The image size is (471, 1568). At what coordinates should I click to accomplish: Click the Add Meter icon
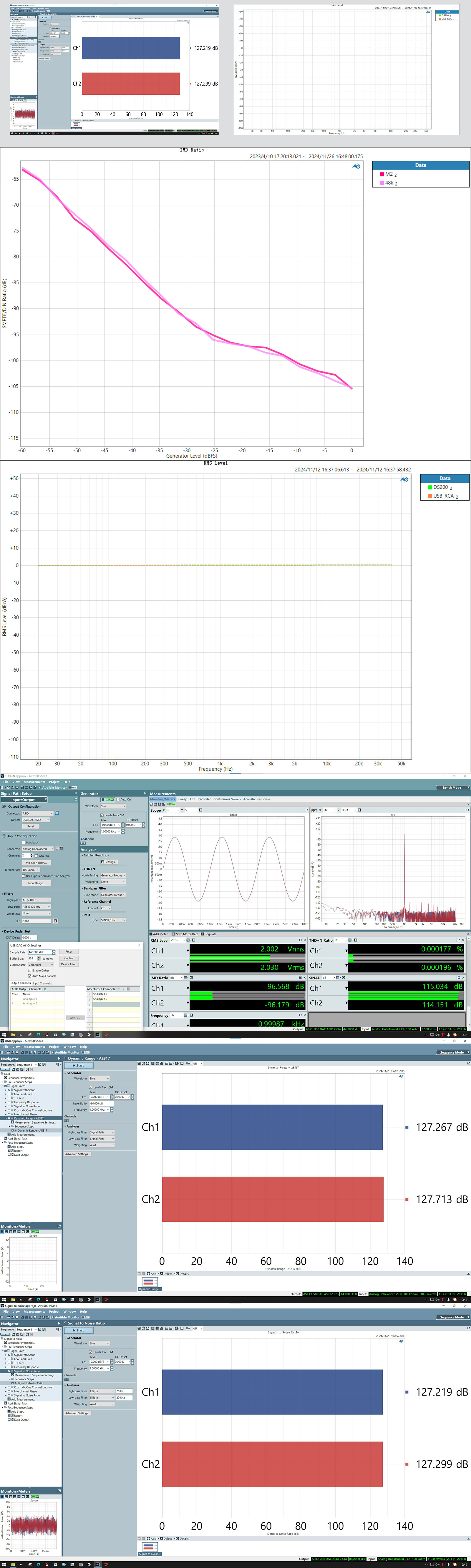tap(152, 934)
